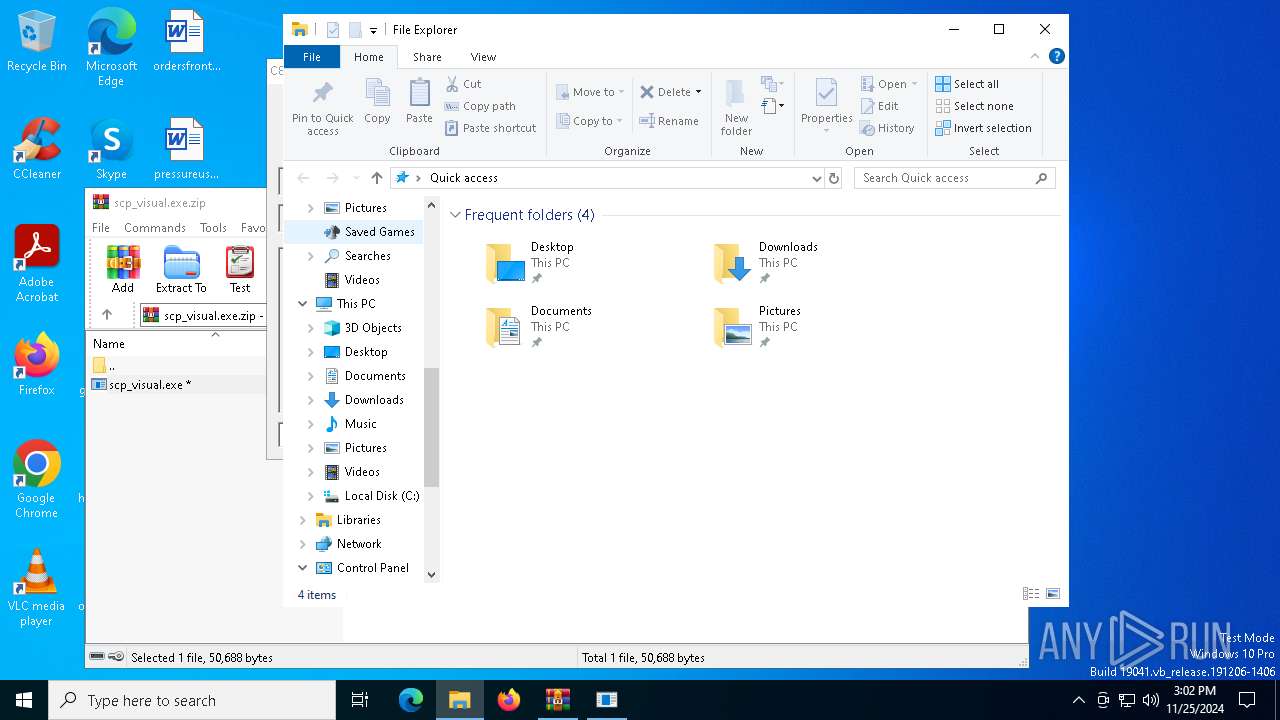Open CCleaner desktop shortcut

click(37, 149)
